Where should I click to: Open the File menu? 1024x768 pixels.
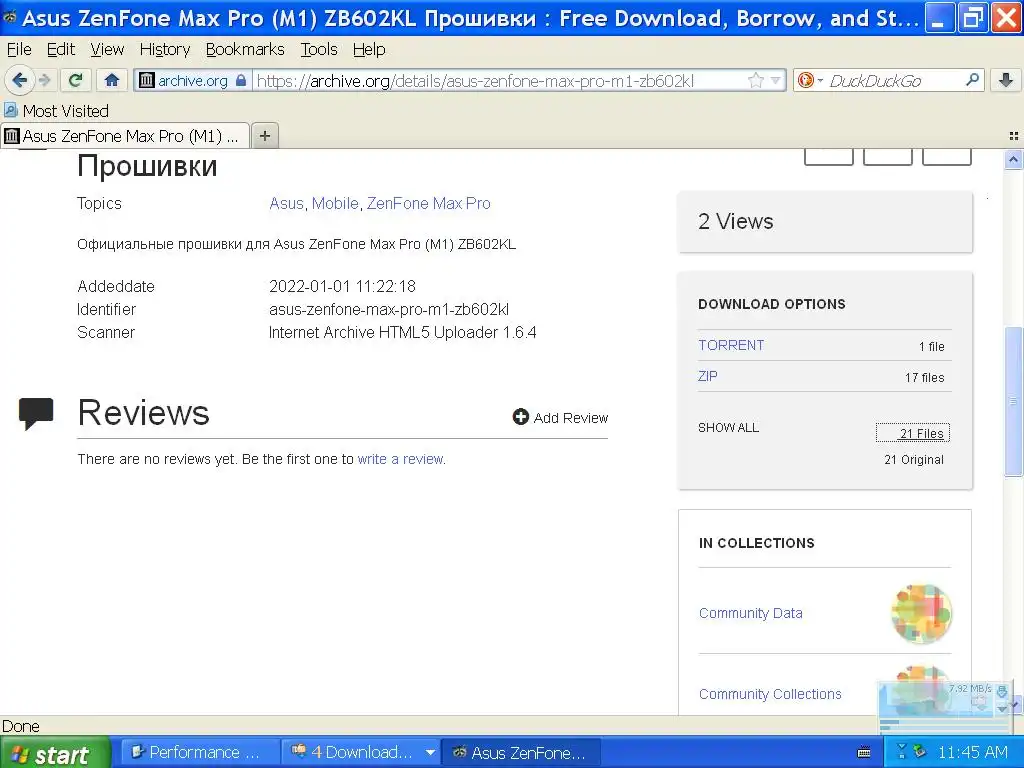click(x=19, y=50)
